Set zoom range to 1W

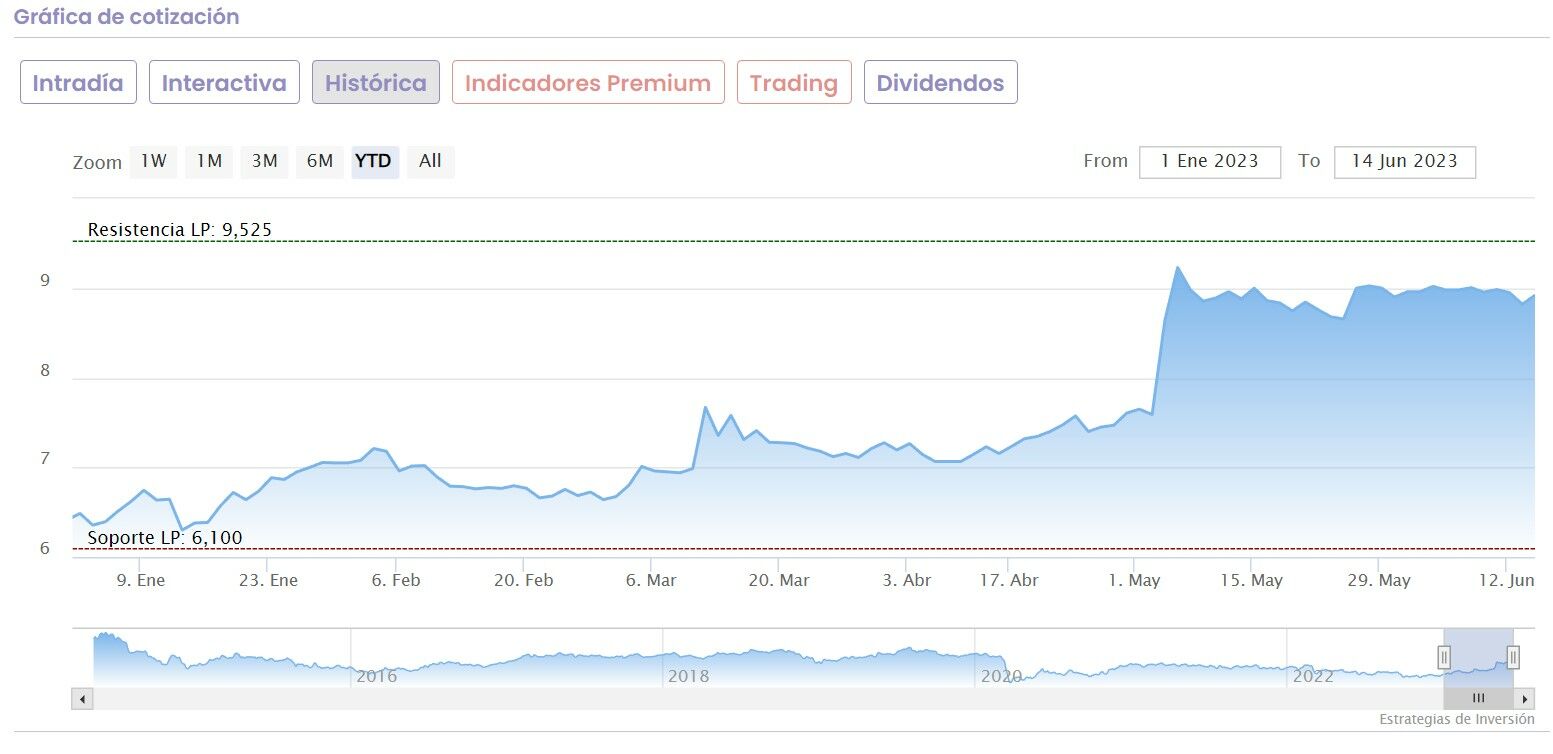pos(153,162)
